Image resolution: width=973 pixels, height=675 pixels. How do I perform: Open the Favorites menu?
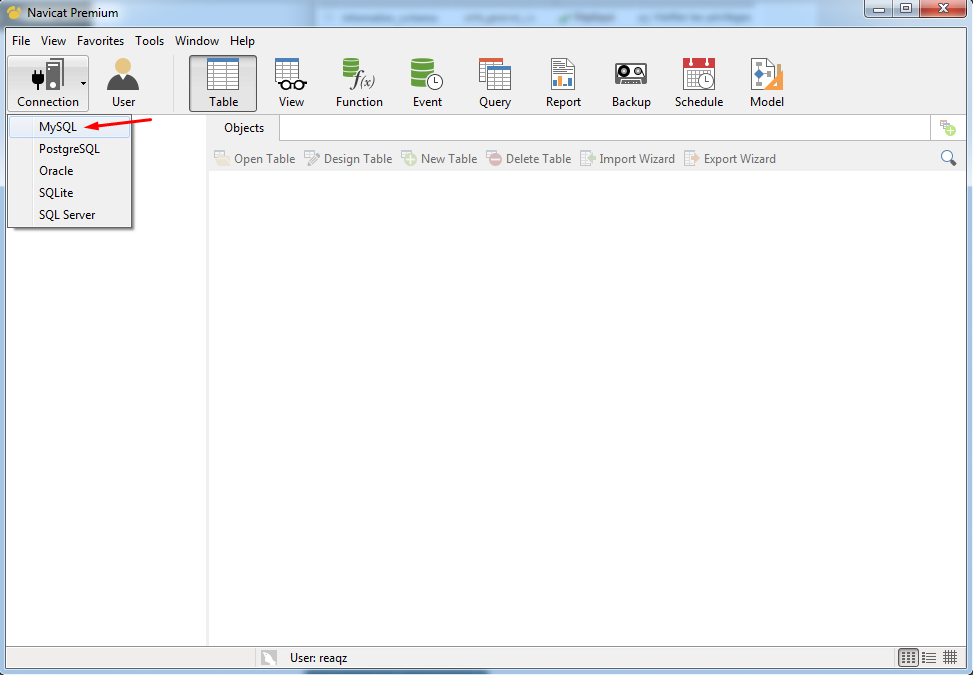pyautogui.click(x=101, y=41)
